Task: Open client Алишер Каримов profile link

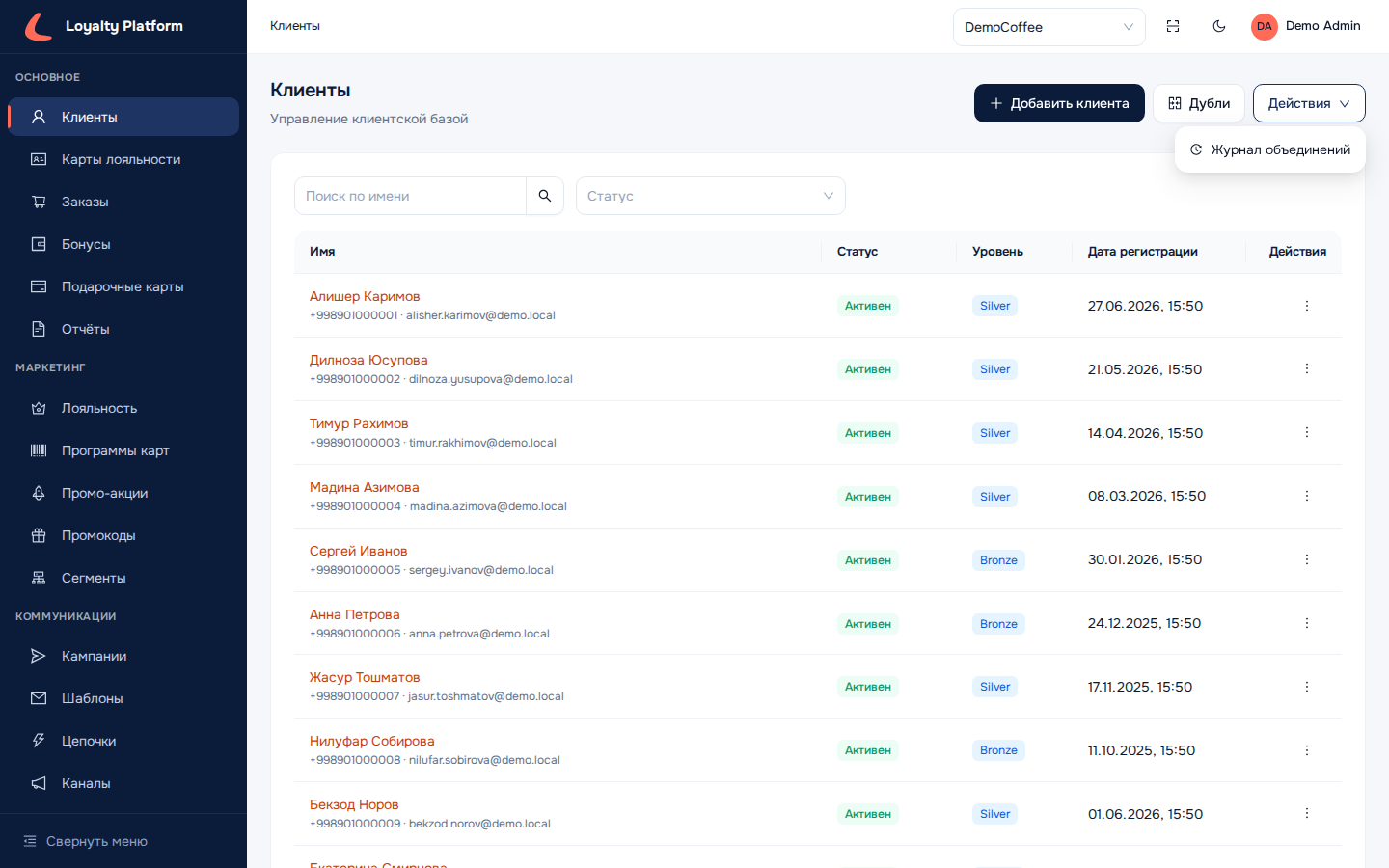Action: point(365,296)
